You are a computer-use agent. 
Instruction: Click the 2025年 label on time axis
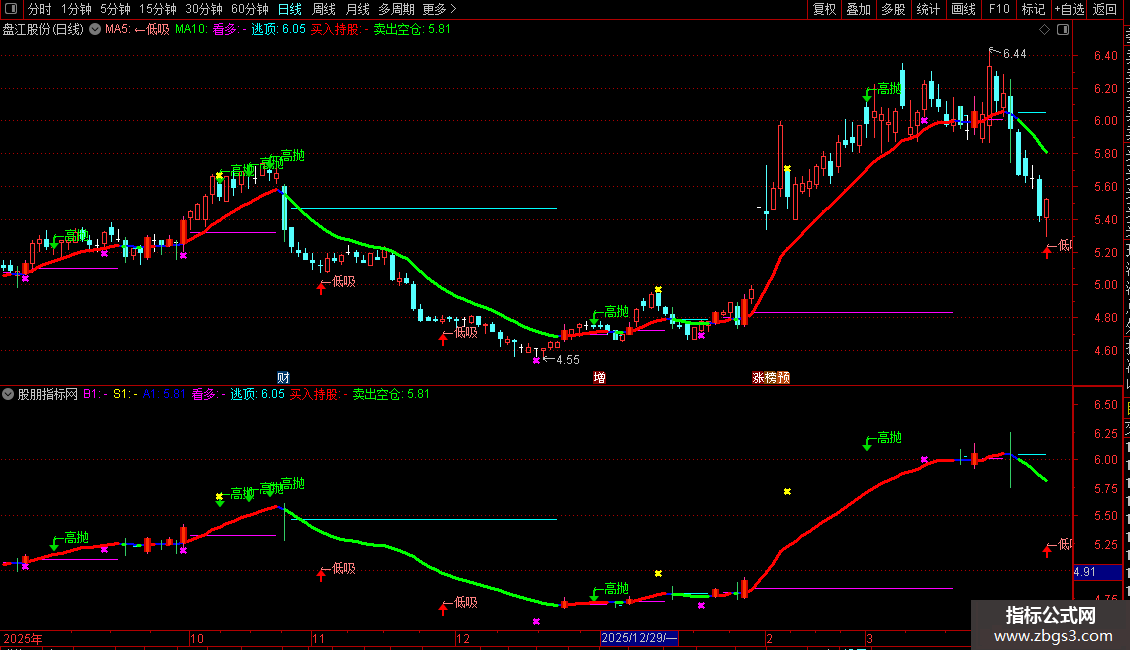(x=23, y=638)
